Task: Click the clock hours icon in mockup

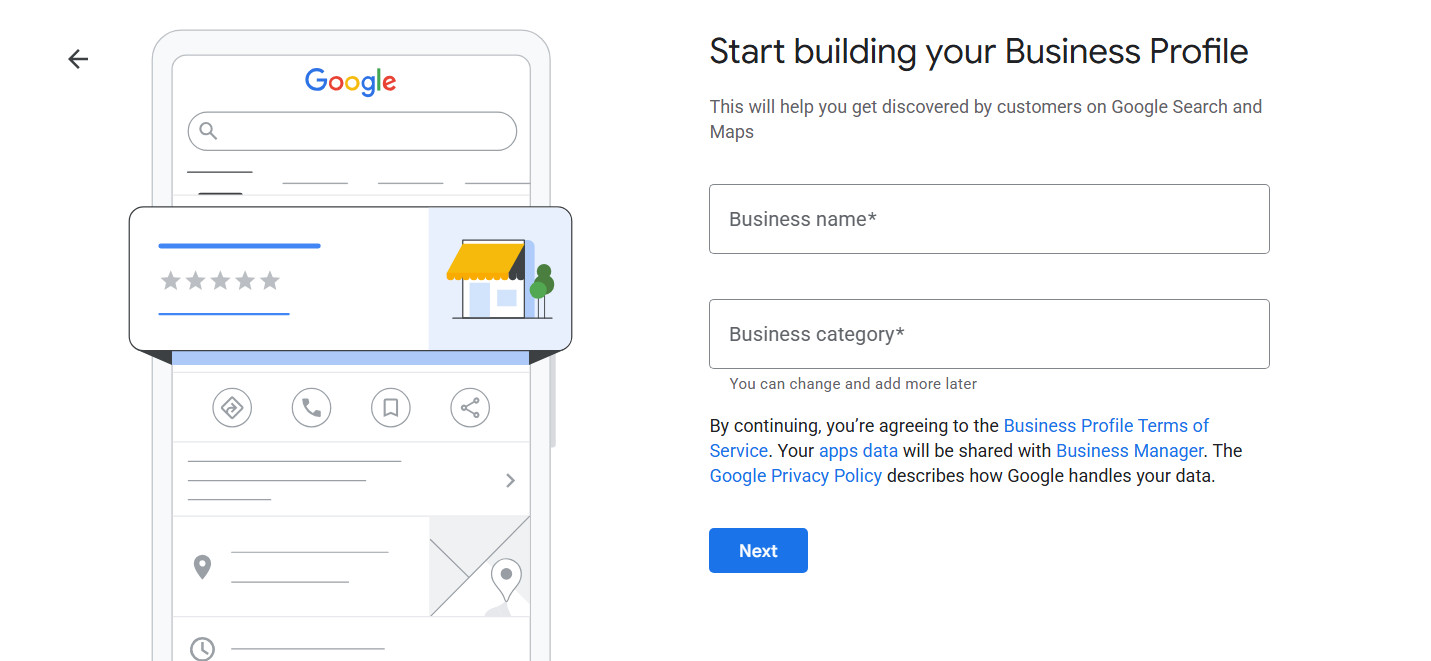Action: pyautogui.click(x=202, y=649)
